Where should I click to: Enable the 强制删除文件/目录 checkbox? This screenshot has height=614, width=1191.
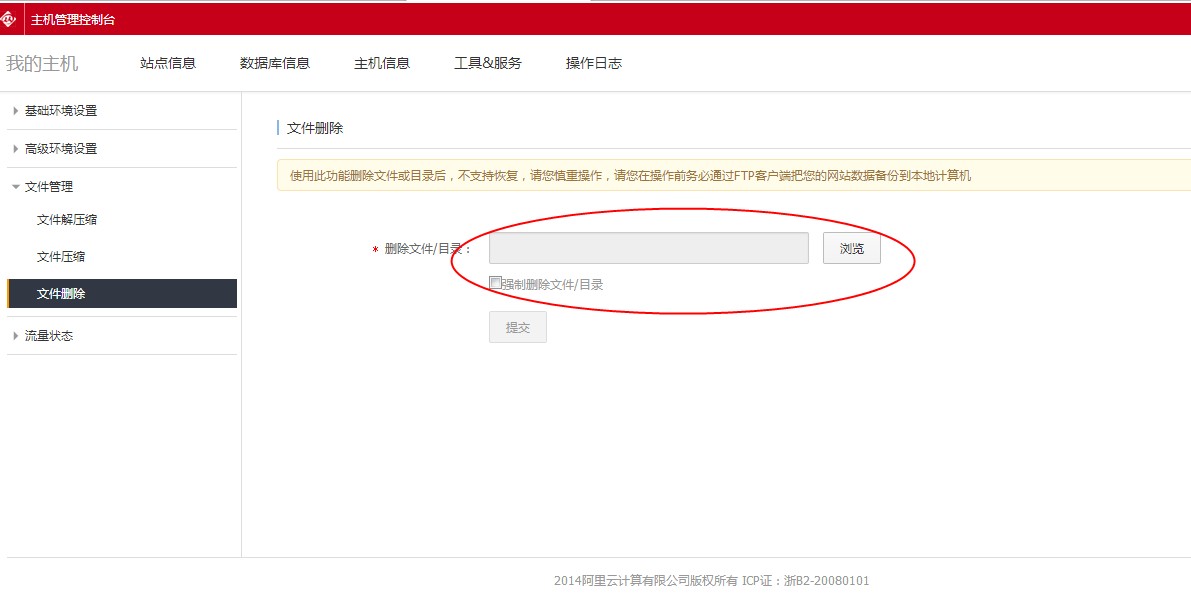click(x=495, y=283)
